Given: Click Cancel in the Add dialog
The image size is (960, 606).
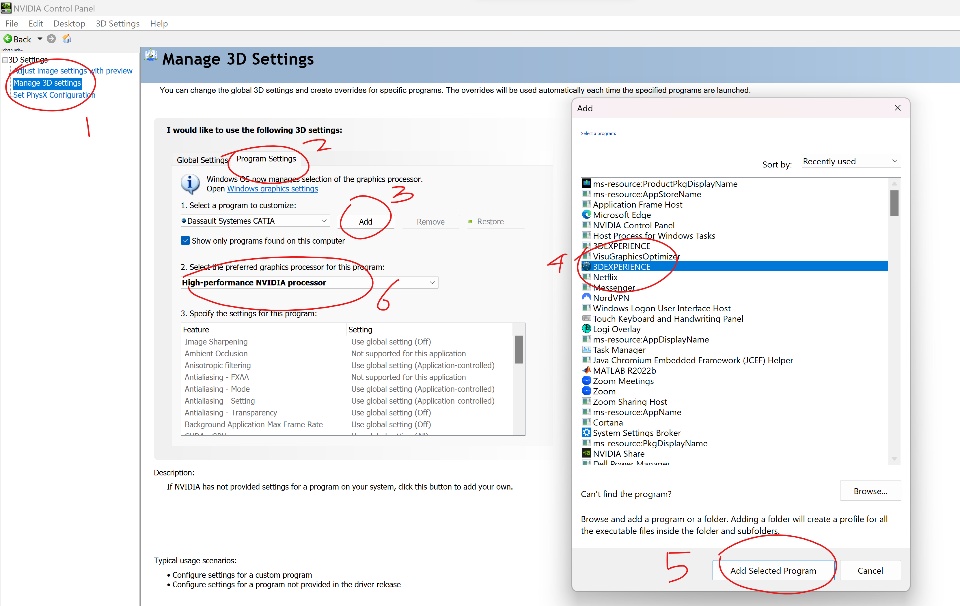Looking at the screenshot, I should pyautogui.click(x=870, y=570).
